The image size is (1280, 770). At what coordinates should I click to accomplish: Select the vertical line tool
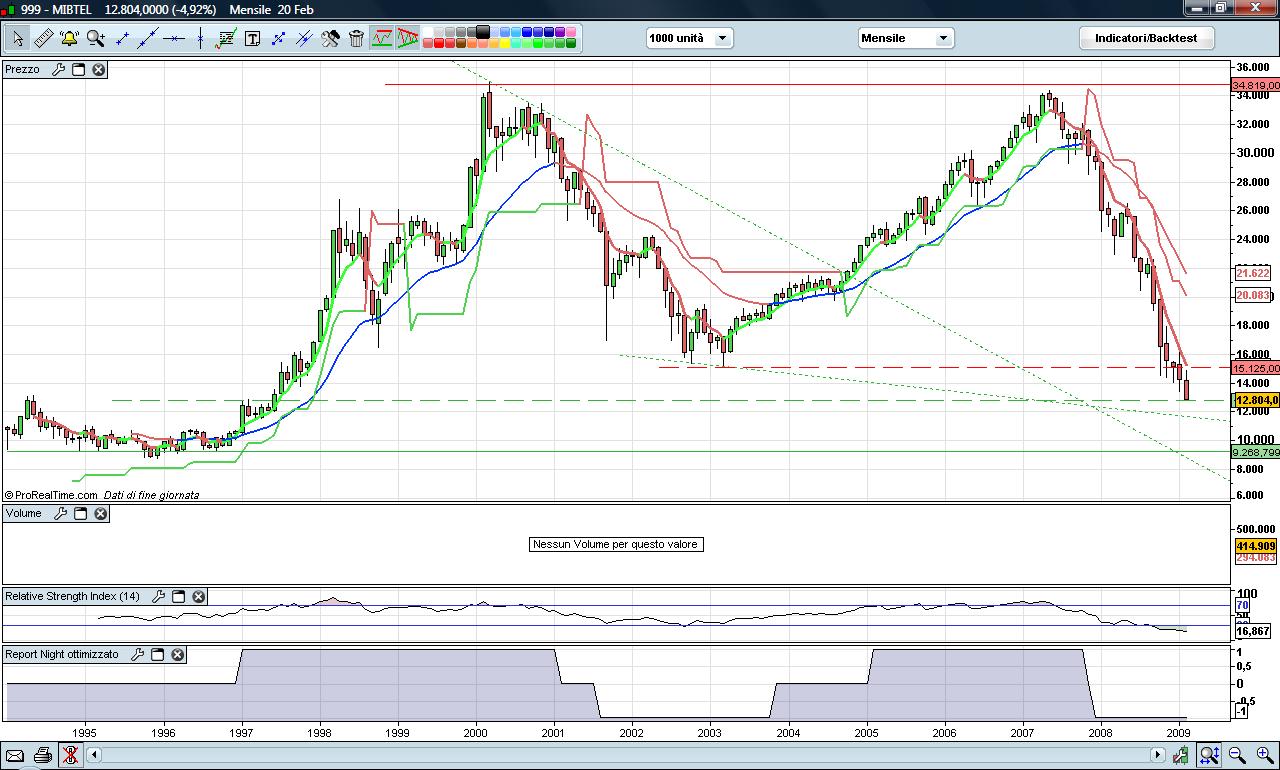(200, 39)
